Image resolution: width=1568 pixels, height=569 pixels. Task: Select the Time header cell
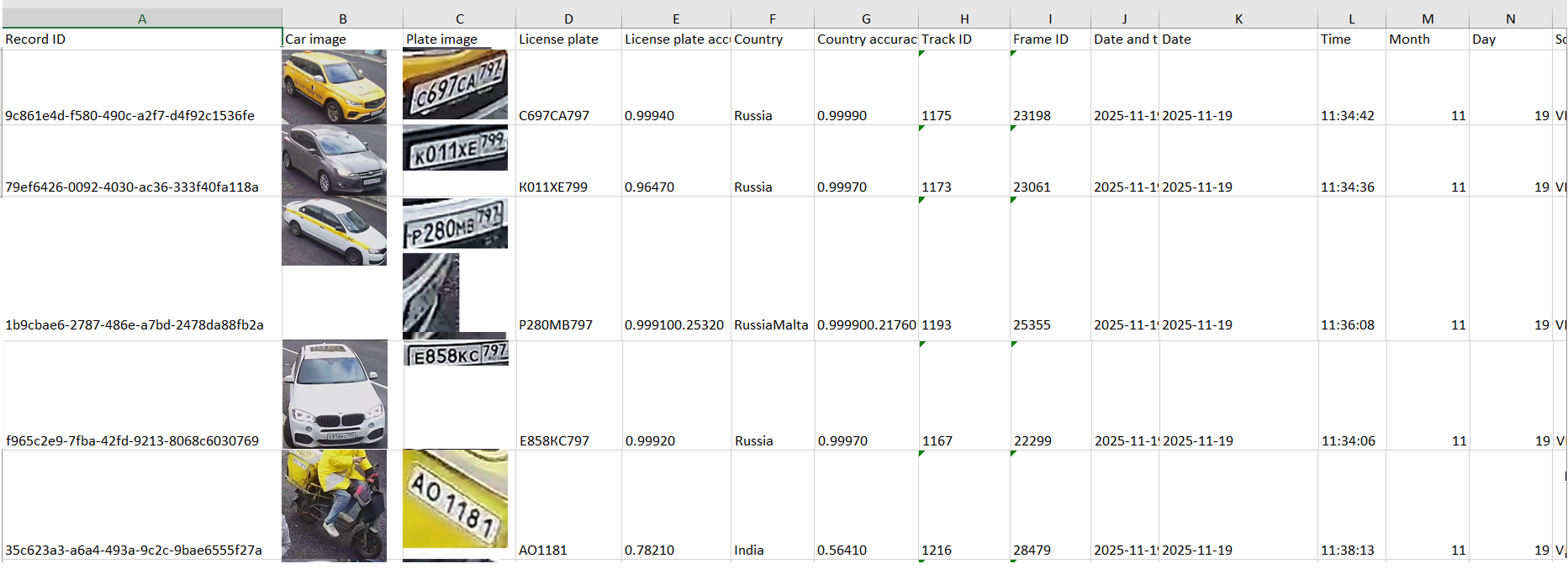coord(1352,40)
